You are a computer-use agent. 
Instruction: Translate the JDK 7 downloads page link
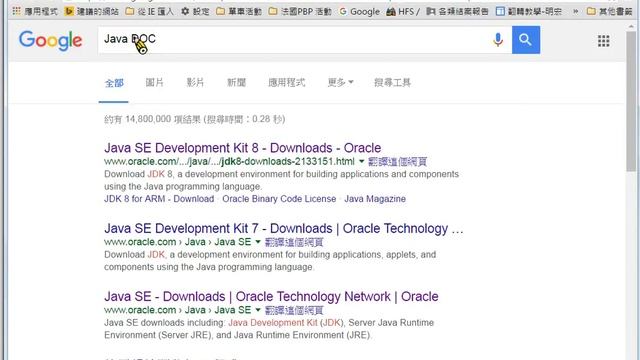[x=294, y=242]
